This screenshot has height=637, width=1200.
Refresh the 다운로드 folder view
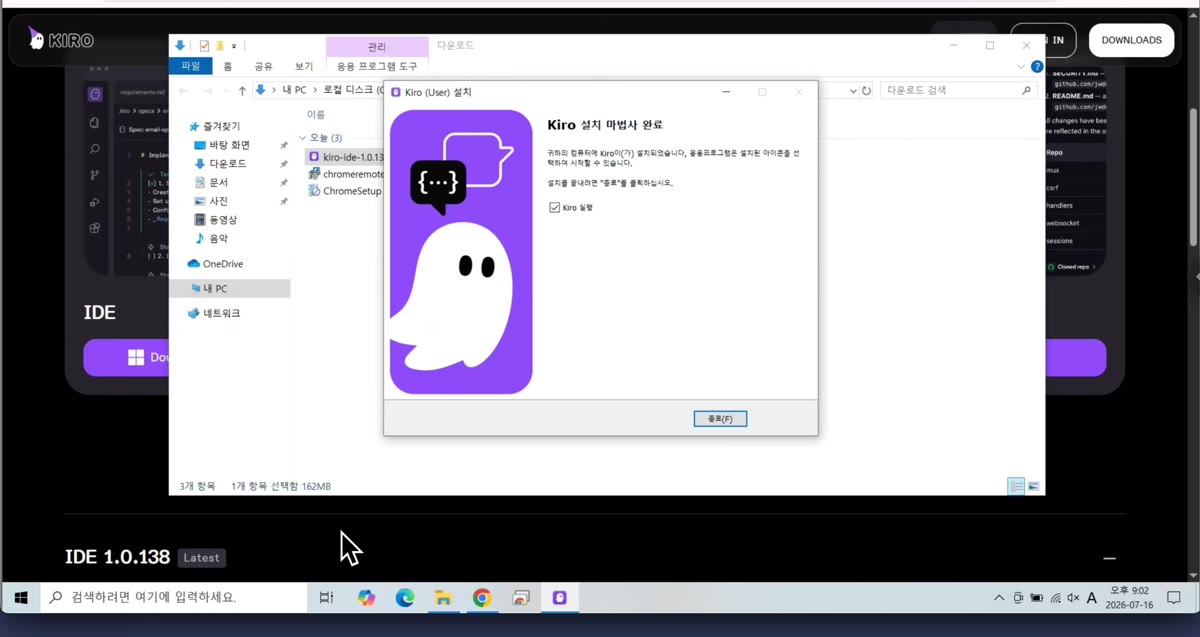click(866, 90)
